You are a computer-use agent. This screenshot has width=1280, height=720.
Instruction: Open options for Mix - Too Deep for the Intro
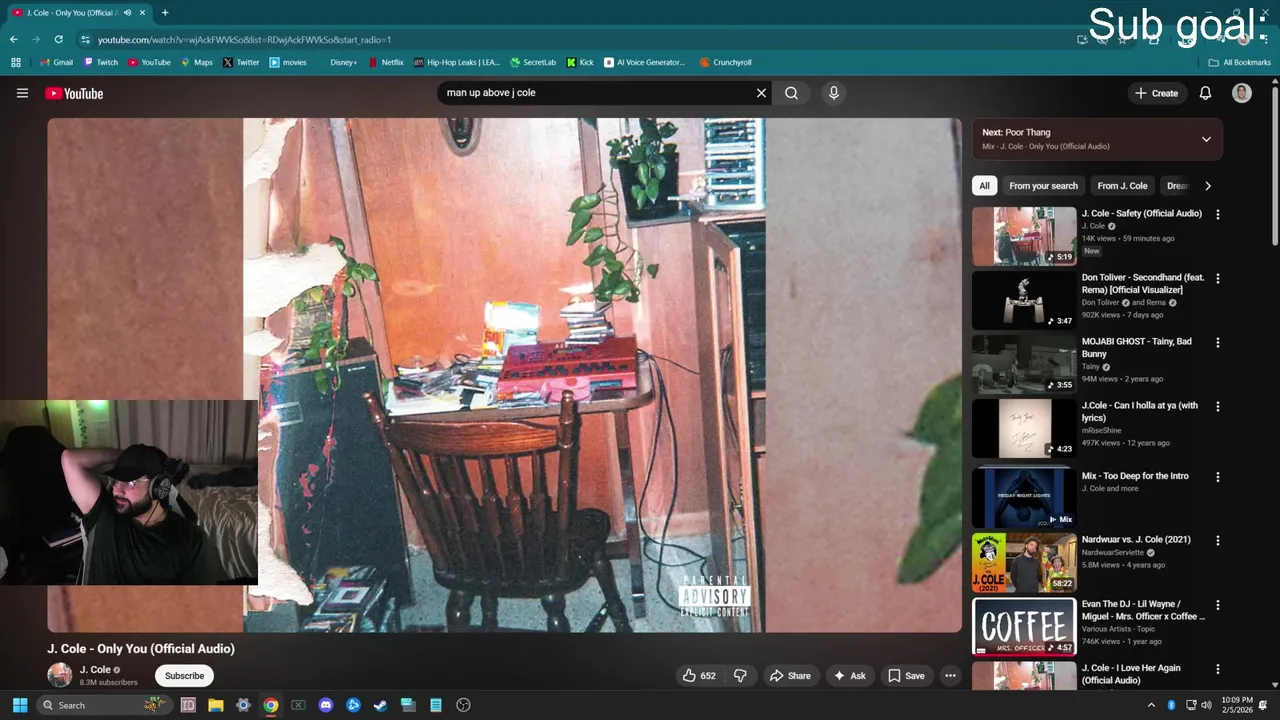click(x=1217, y=476)
